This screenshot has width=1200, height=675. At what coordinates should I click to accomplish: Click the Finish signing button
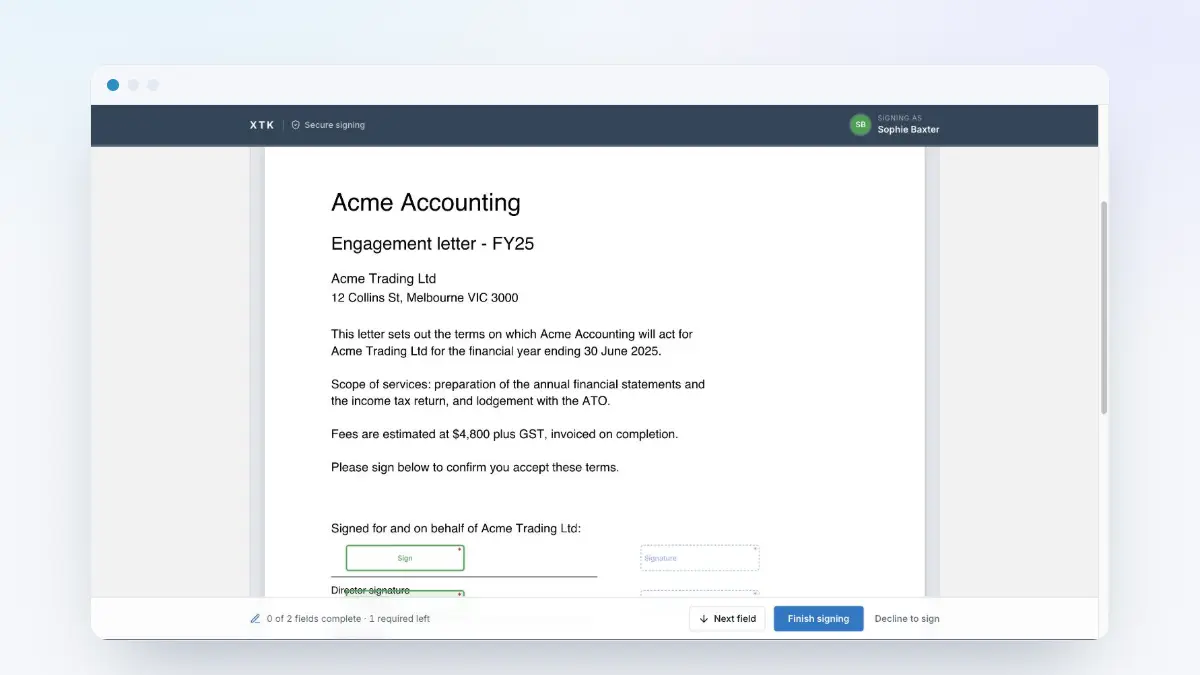818,619
